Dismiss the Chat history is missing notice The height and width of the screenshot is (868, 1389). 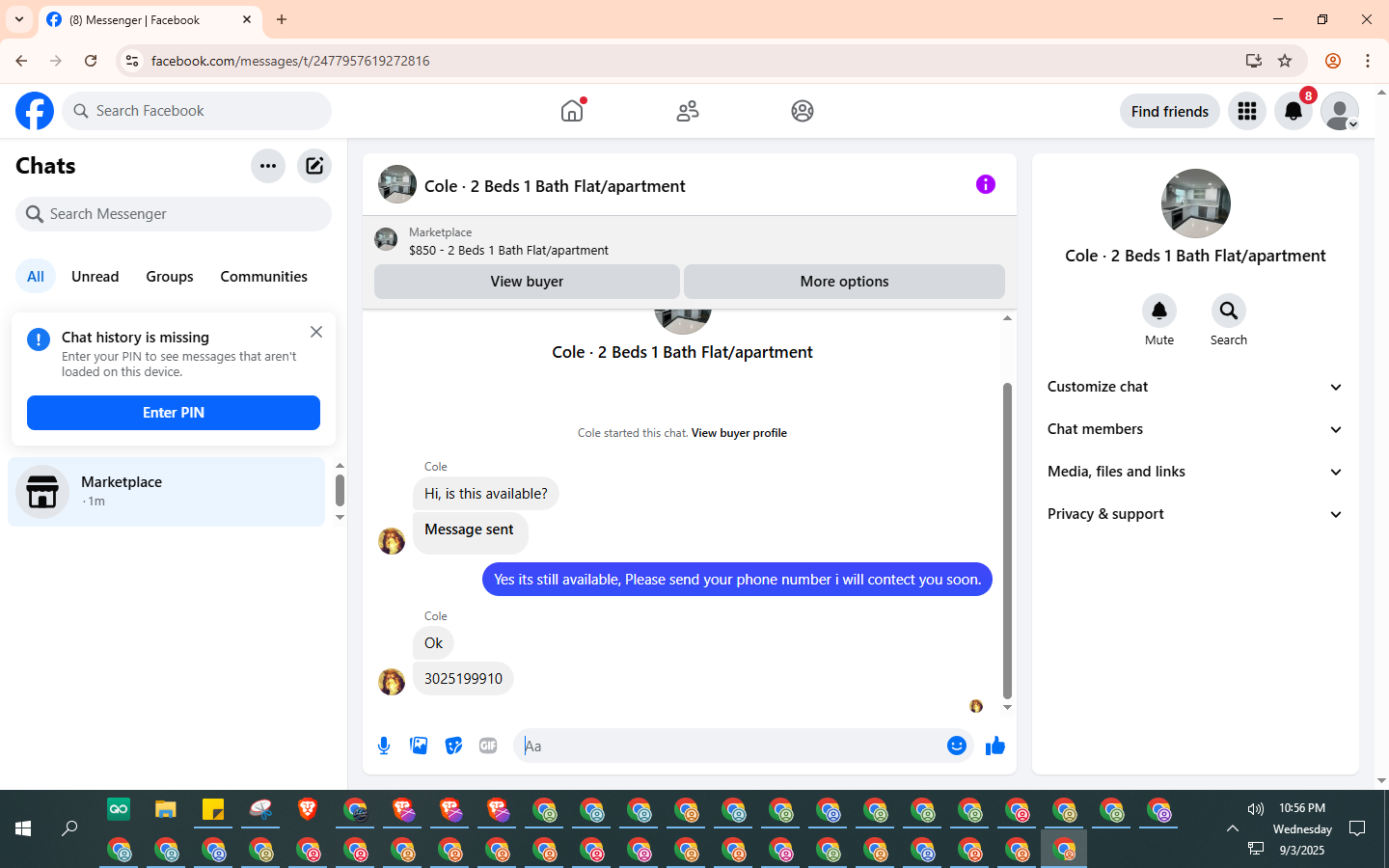(316, 332)
